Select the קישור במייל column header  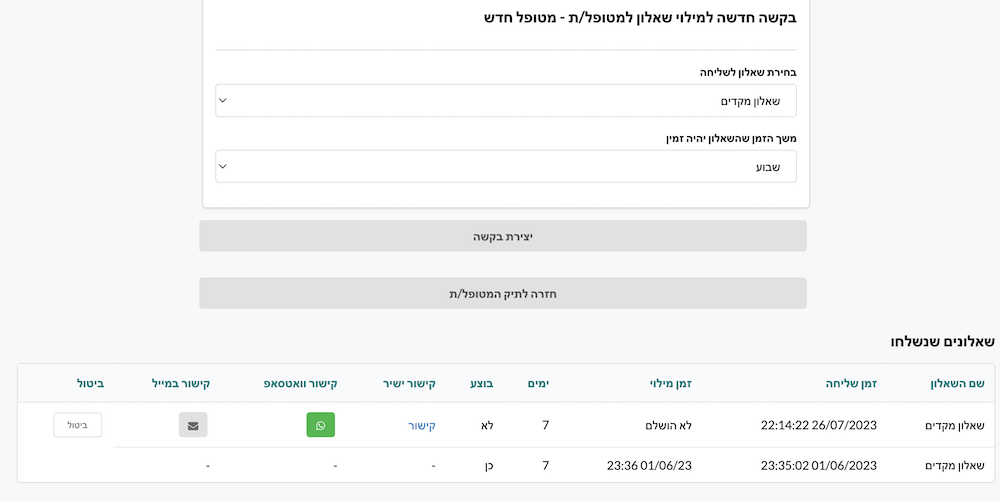(x=180, y=383)
